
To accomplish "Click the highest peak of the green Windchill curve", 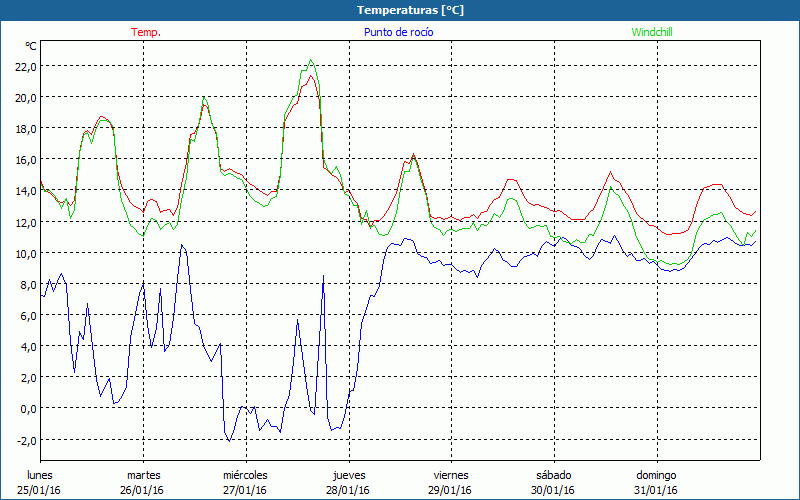I will coord(311,60).
